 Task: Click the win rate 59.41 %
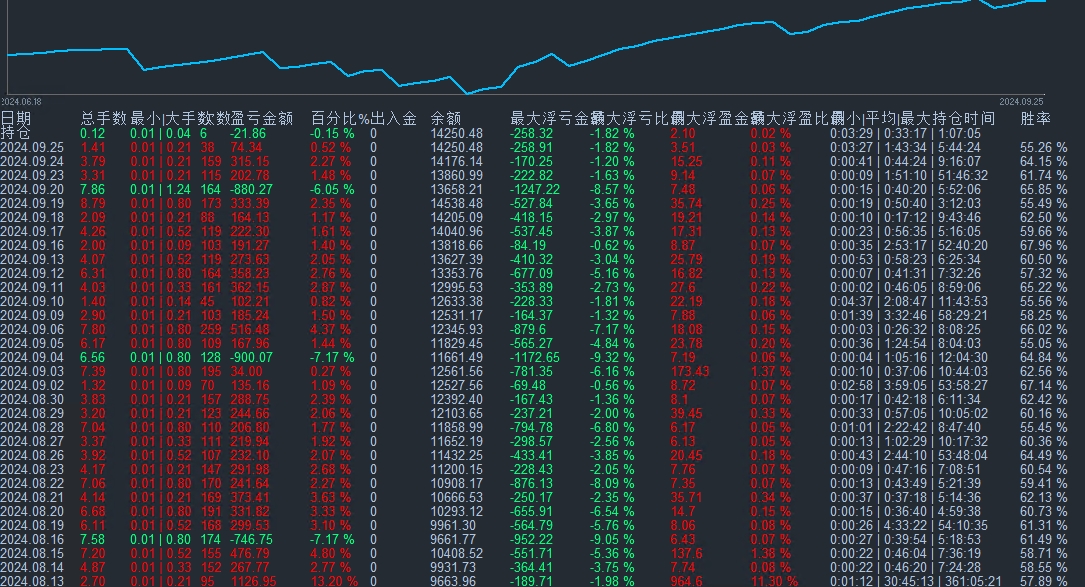tap(1043, 483)
